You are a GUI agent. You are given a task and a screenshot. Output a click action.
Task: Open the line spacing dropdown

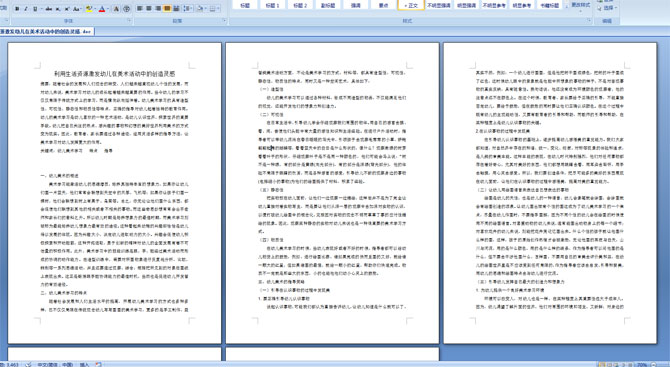188,9
